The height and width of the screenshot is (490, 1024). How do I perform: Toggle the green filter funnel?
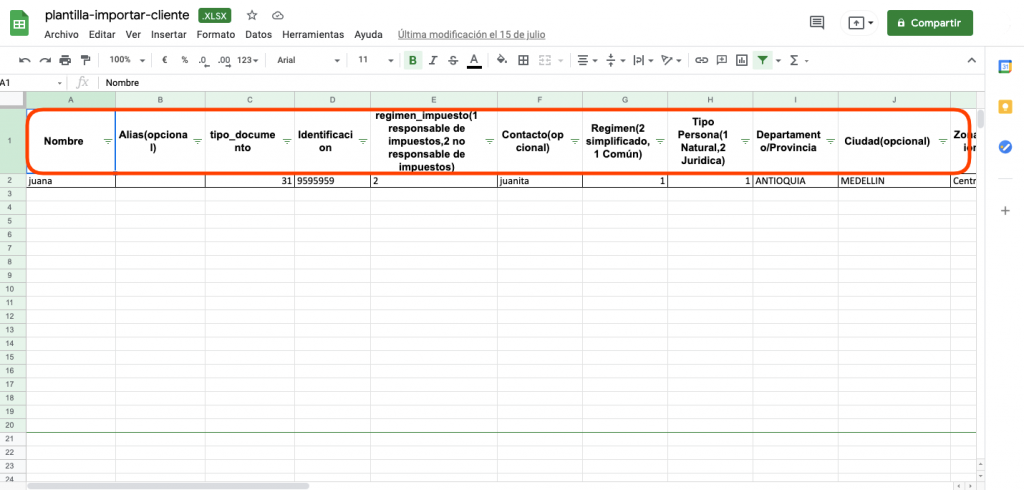pyautogui.click(x=762, y=60)
